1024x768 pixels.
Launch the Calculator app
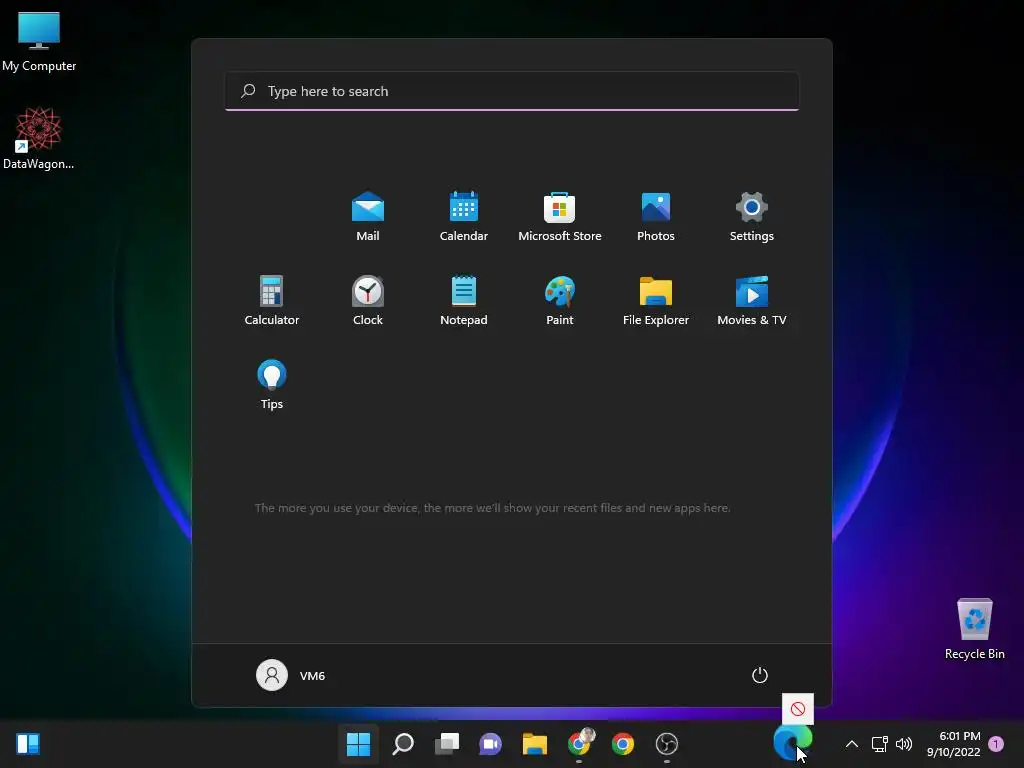272,300
